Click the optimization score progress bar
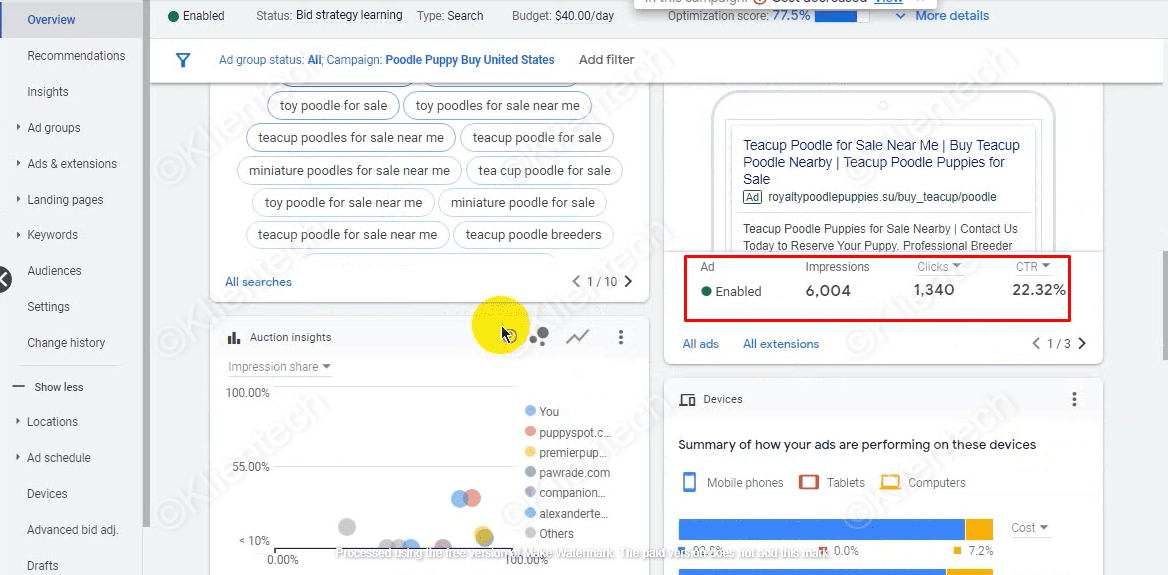Image resolution: width=1168 pixels, height=575 pixels. pos(842,17)
